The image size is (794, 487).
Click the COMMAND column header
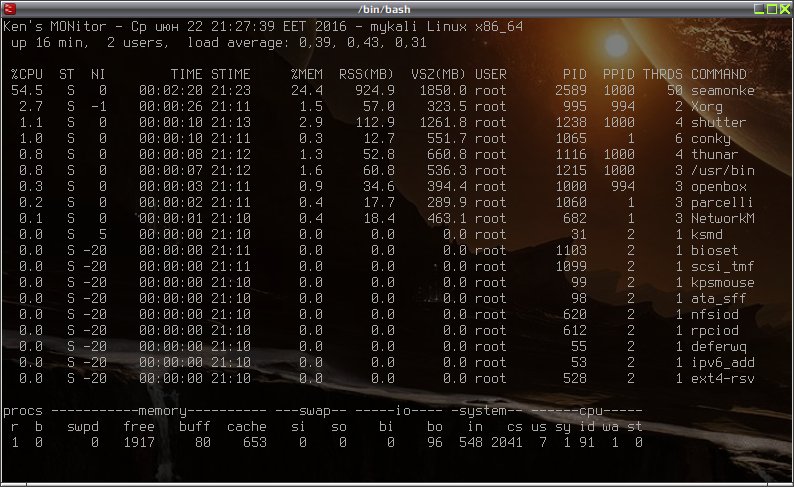coord(719,74)
